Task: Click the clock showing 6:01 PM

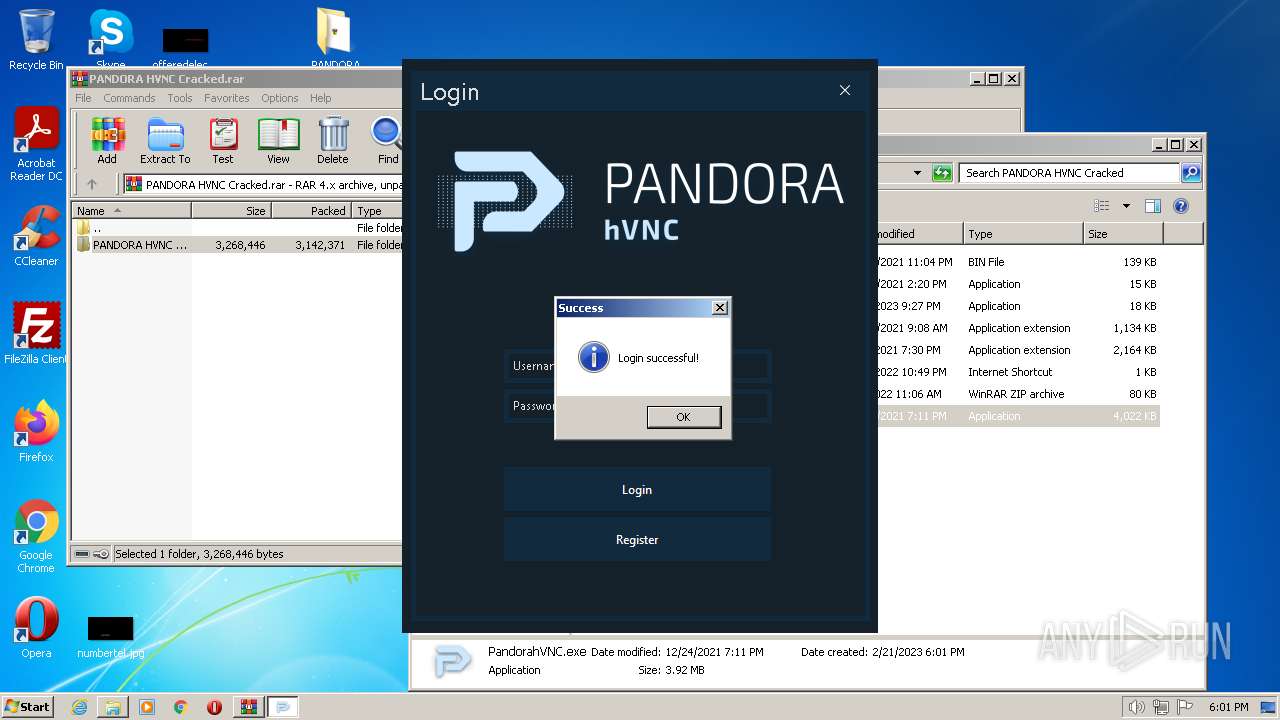Action: pos(1228,707)
